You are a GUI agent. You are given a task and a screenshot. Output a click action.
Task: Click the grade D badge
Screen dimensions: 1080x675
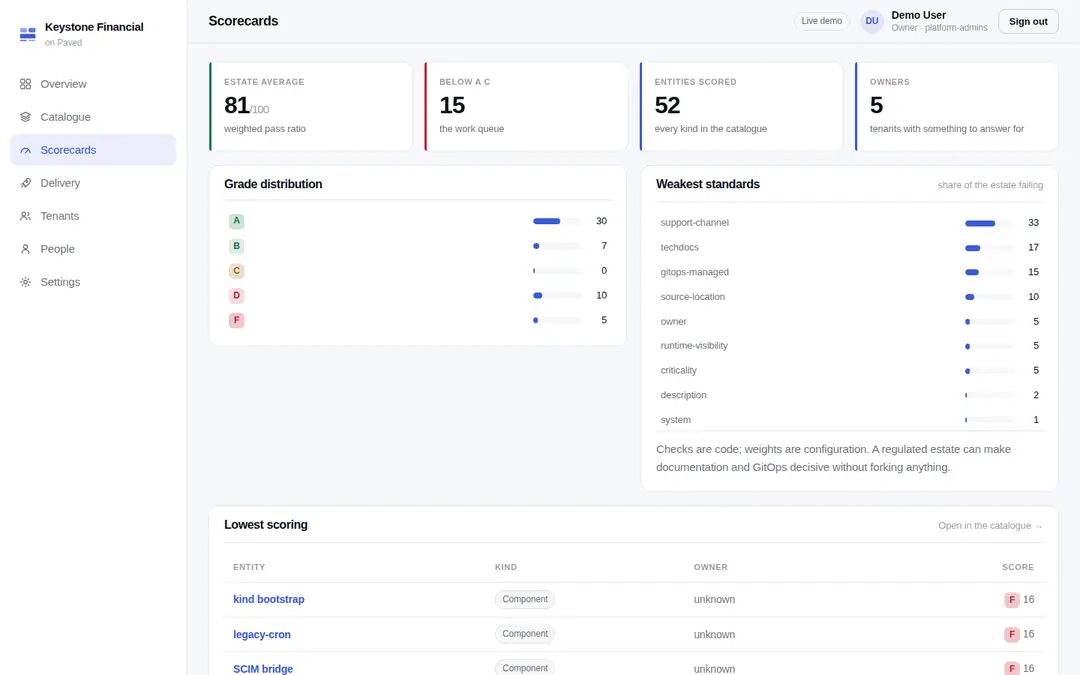pyautogui.click(x=236, y=295)
